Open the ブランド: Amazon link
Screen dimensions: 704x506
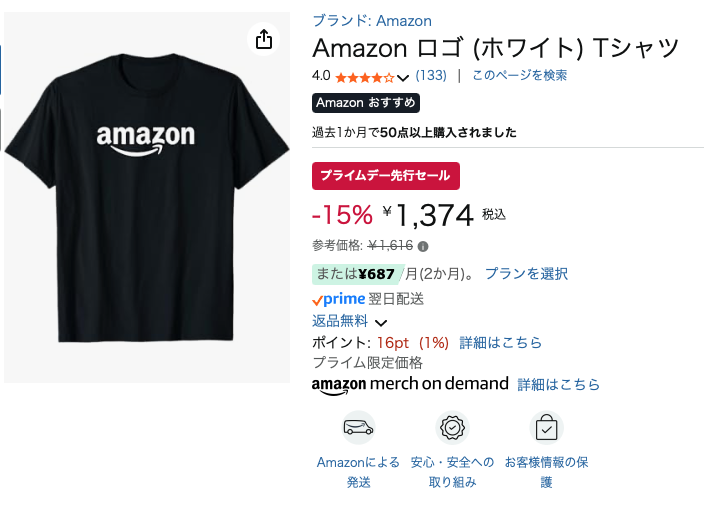coord(372,20)
